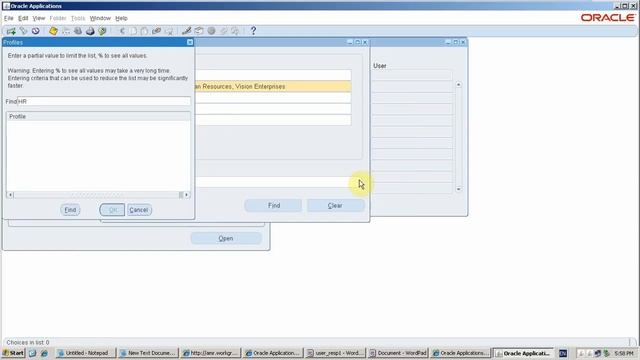Click the Zoom toolbar icon
The width and height of the screenshot is (640, 360).
[199, 31]
